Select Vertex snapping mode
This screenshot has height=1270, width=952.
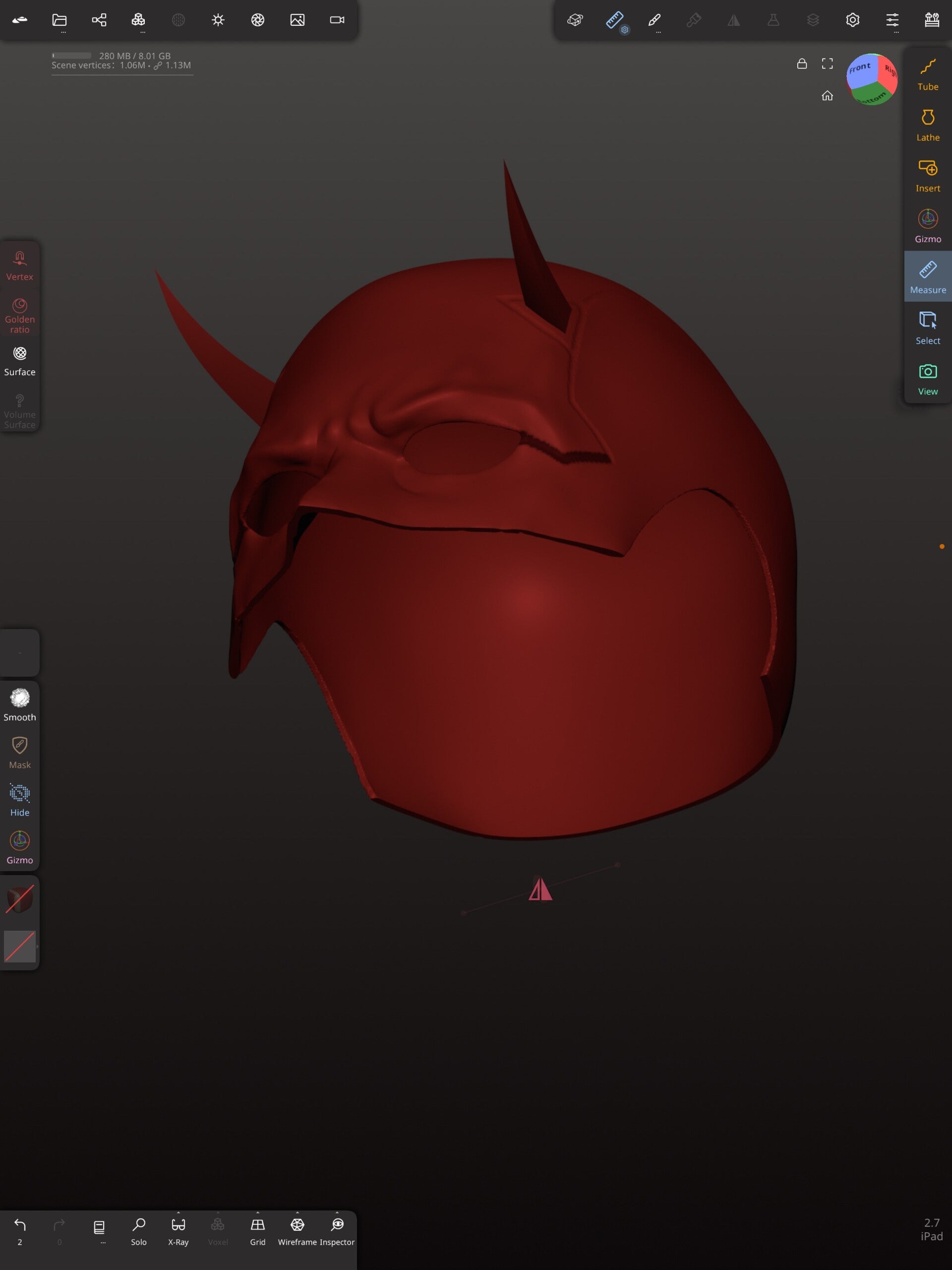(19, 265)
